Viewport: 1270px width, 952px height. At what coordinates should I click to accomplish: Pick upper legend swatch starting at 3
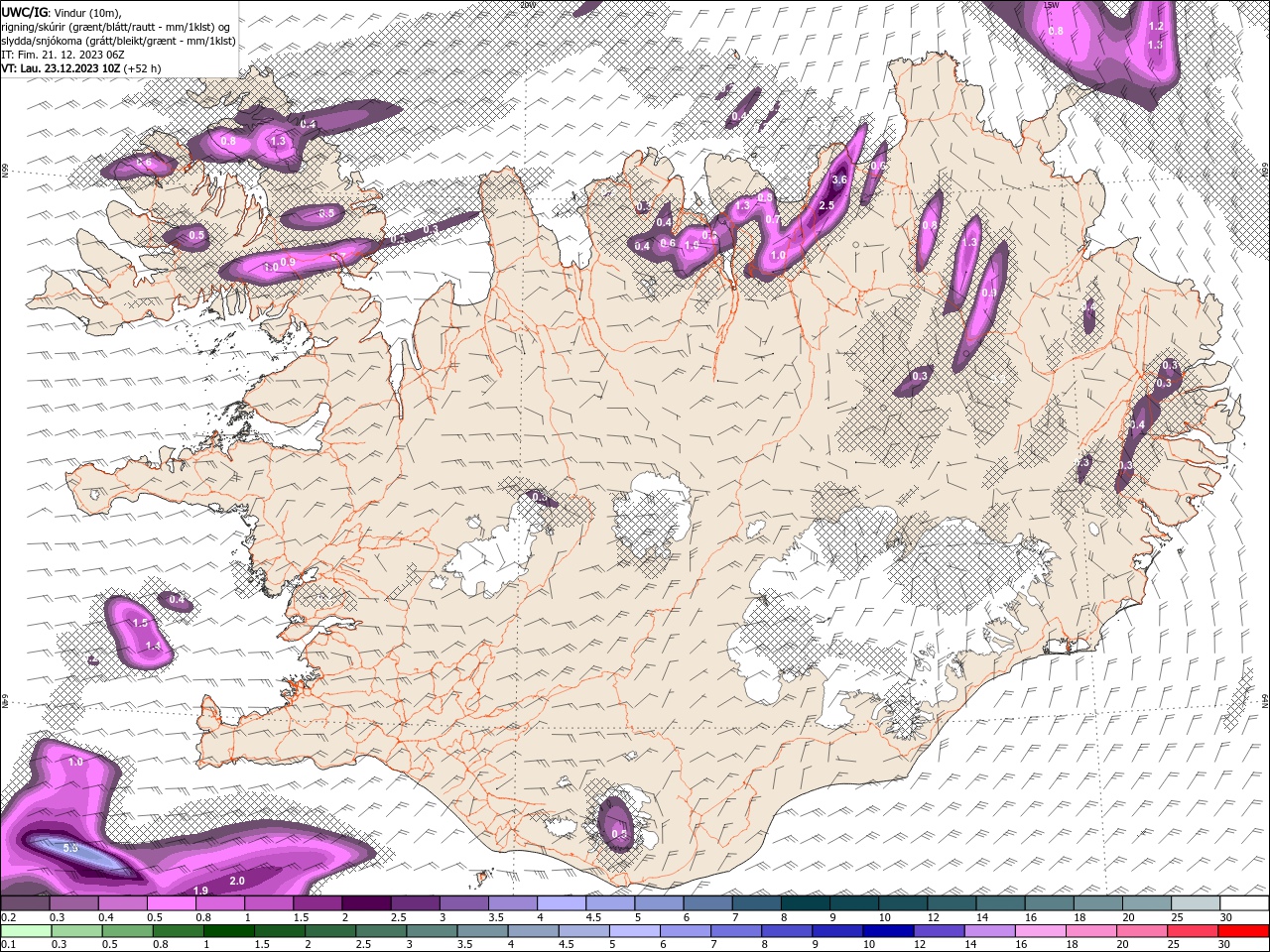point(463,903)
